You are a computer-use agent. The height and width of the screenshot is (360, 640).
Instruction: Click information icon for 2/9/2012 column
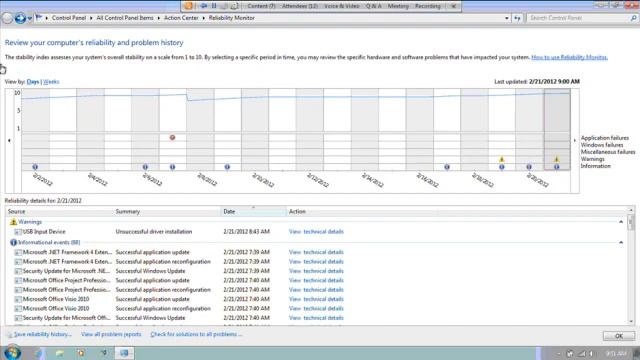227,167
